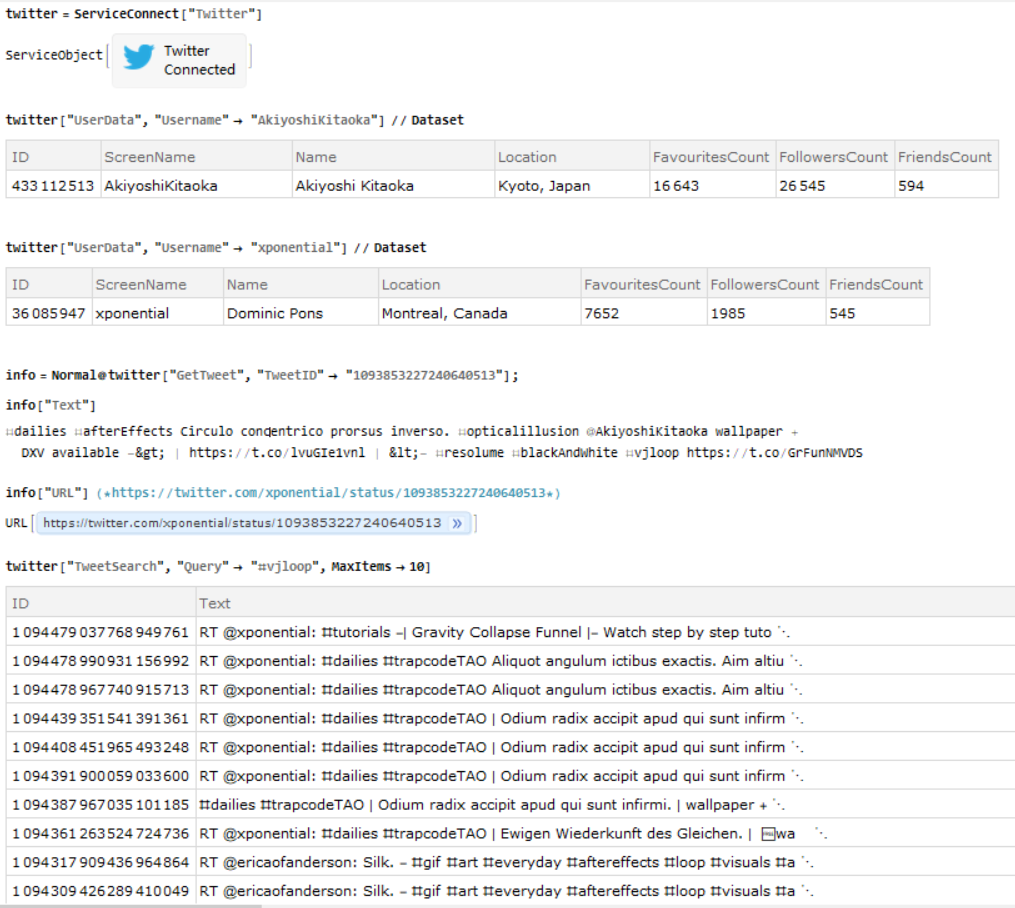Select tweet ID 1 094391 900059 033600
The image size is (1015, 908).
(100, 776)
